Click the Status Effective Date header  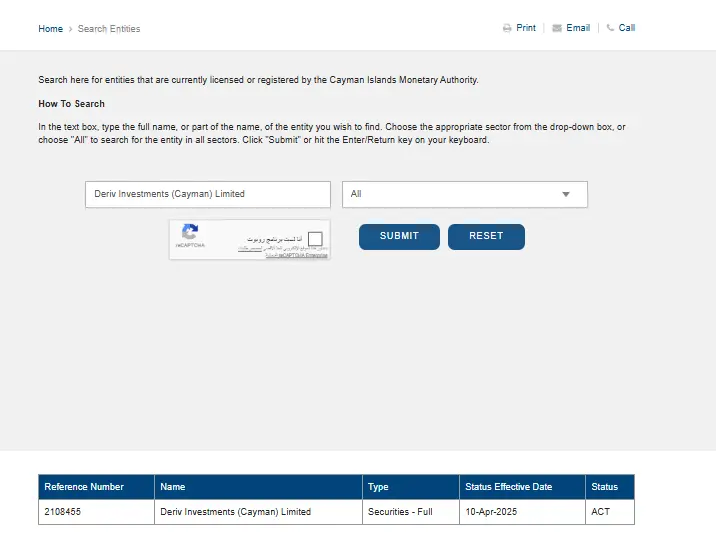tap(522, 487)
